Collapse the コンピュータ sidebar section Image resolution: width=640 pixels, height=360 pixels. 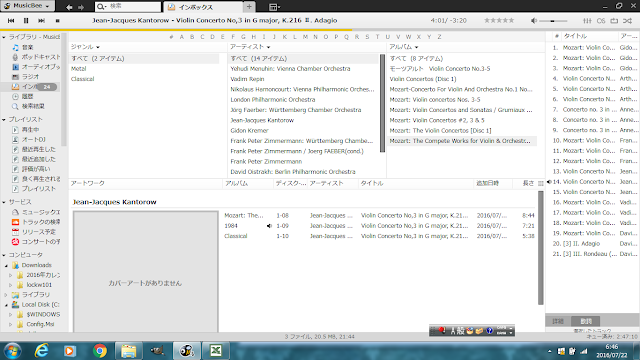pyautogui.click(x=4, y=255)
